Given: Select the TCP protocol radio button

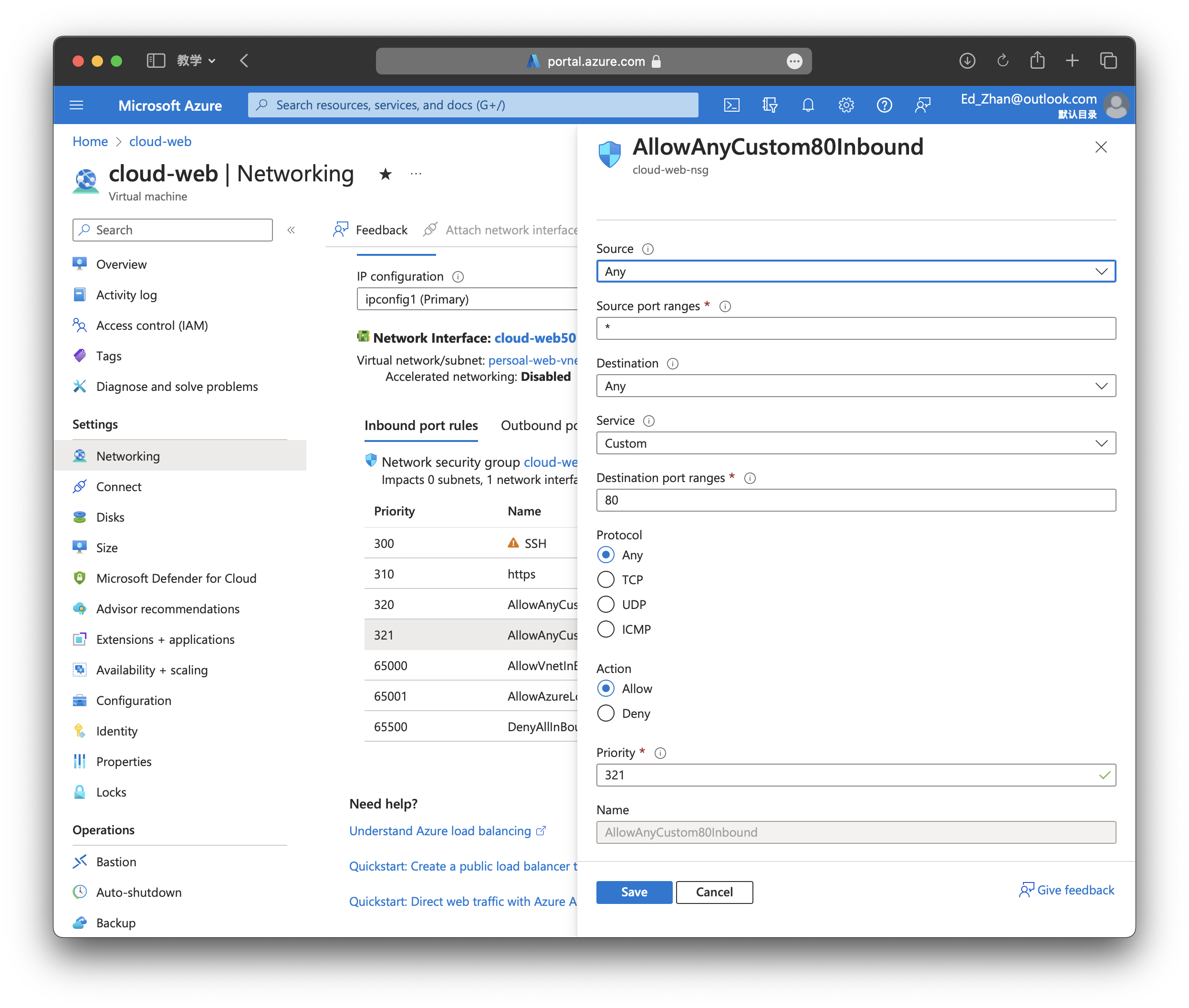Looking at the screenshot, I should (x=605, y=579).
